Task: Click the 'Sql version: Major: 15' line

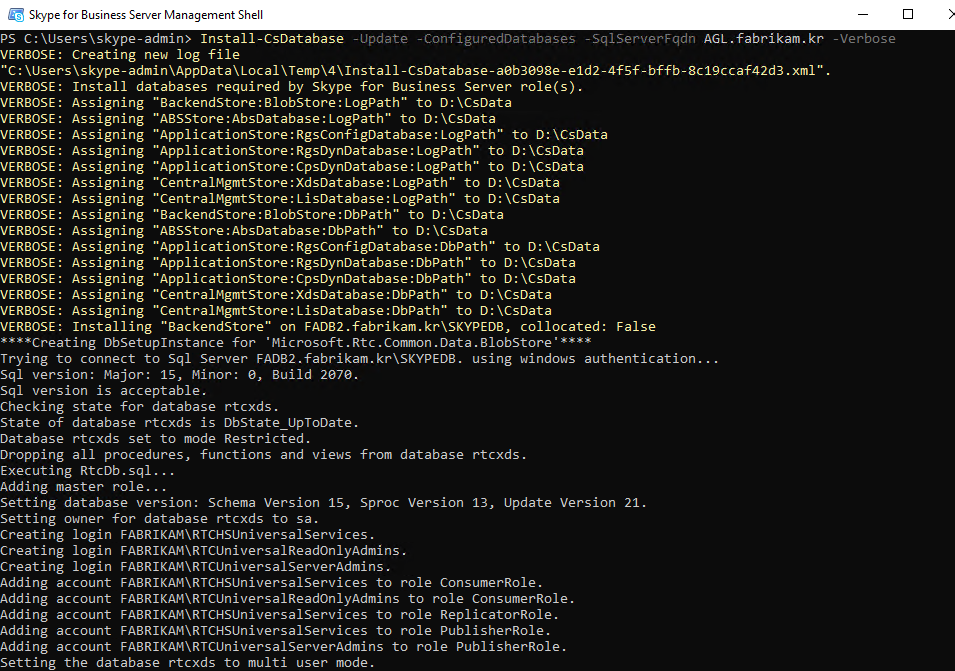Action: click(180, 374)
